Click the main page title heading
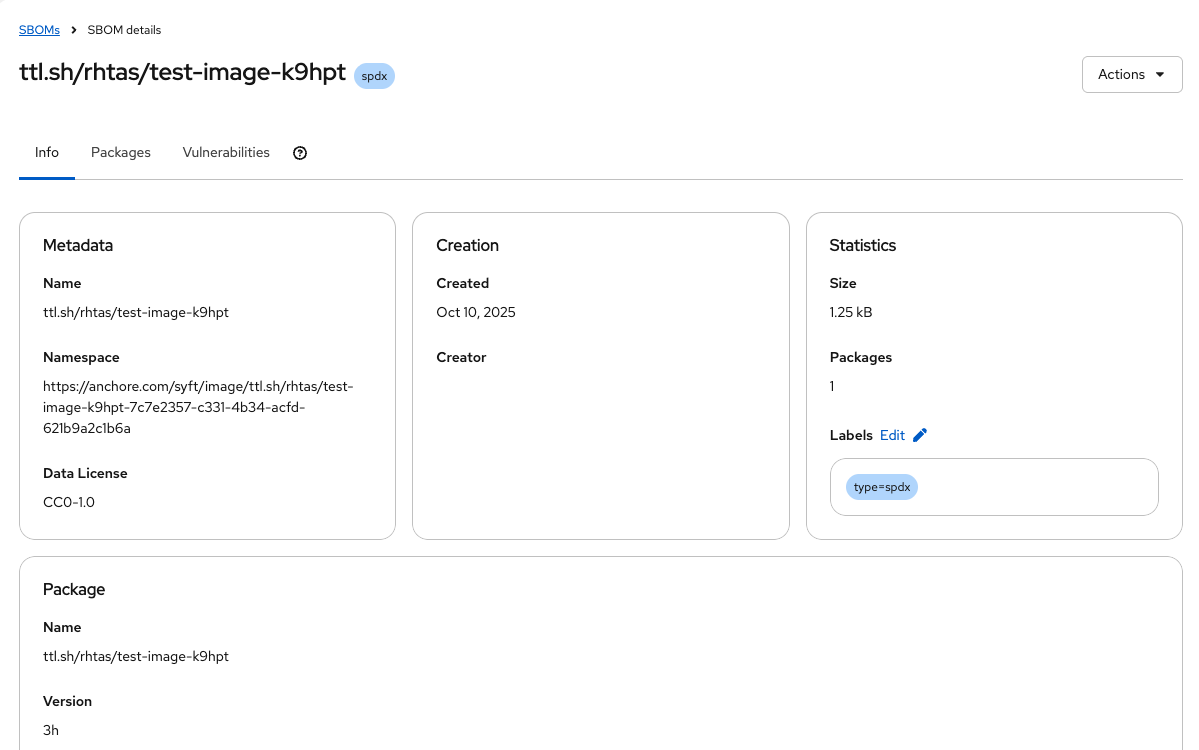Screen dimensions: 1199x750 pos(183,73)
